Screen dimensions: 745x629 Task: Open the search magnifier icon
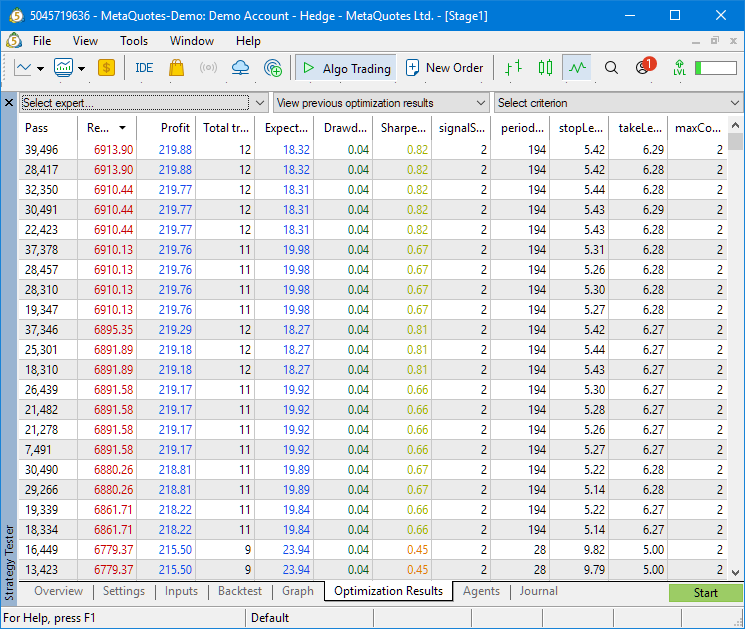612,68
